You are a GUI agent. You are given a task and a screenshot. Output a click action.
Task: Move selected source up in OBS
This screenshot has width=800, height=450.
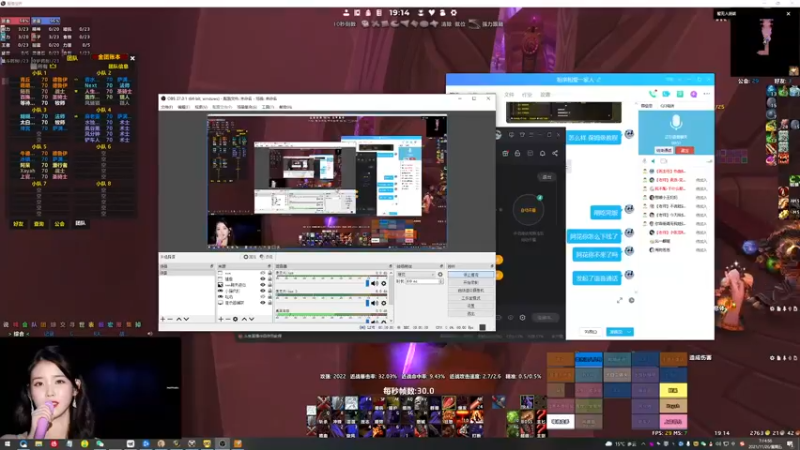[x=244, y=319]
